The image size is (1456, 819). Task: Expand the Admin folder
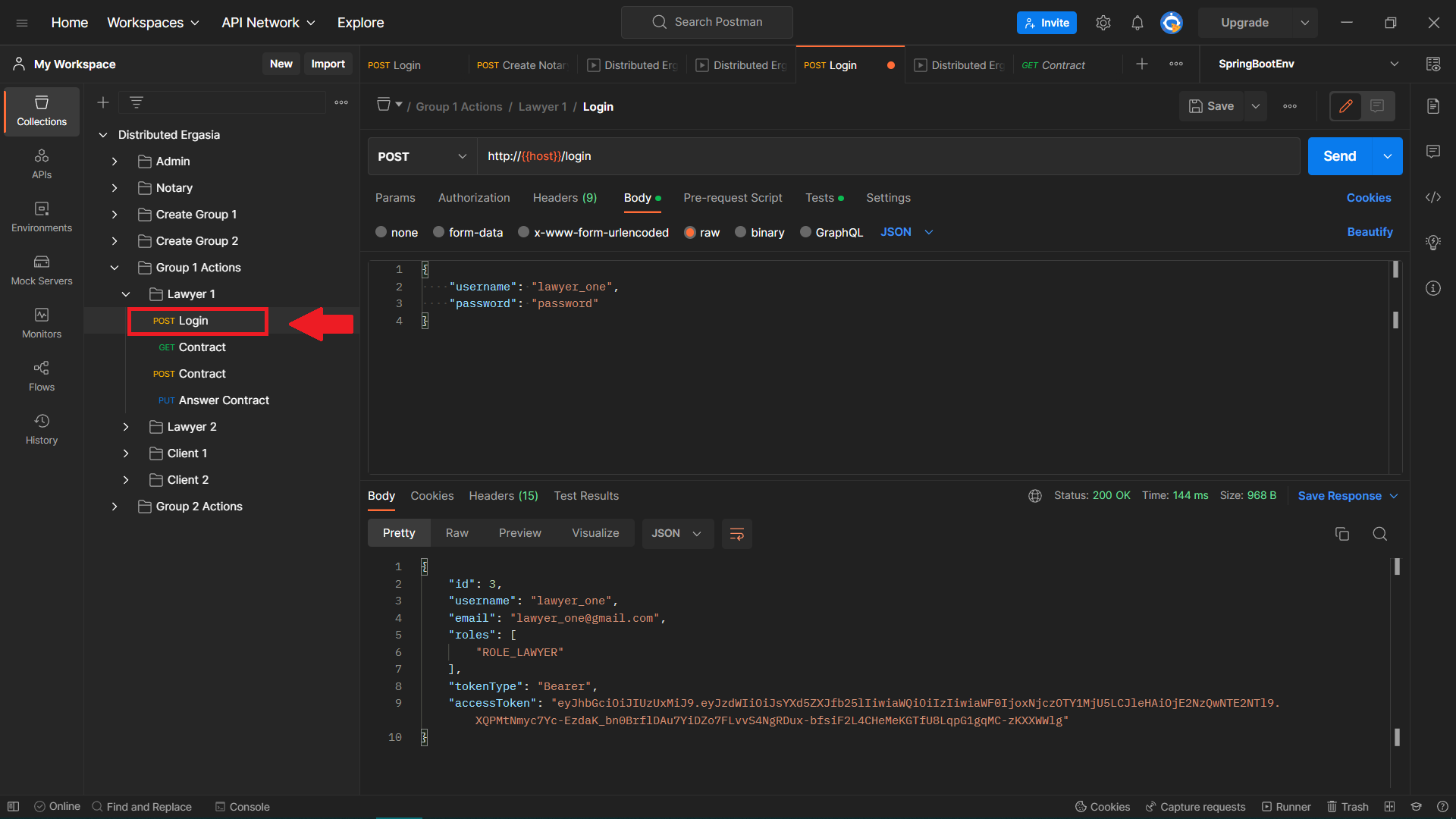(114, 162)
